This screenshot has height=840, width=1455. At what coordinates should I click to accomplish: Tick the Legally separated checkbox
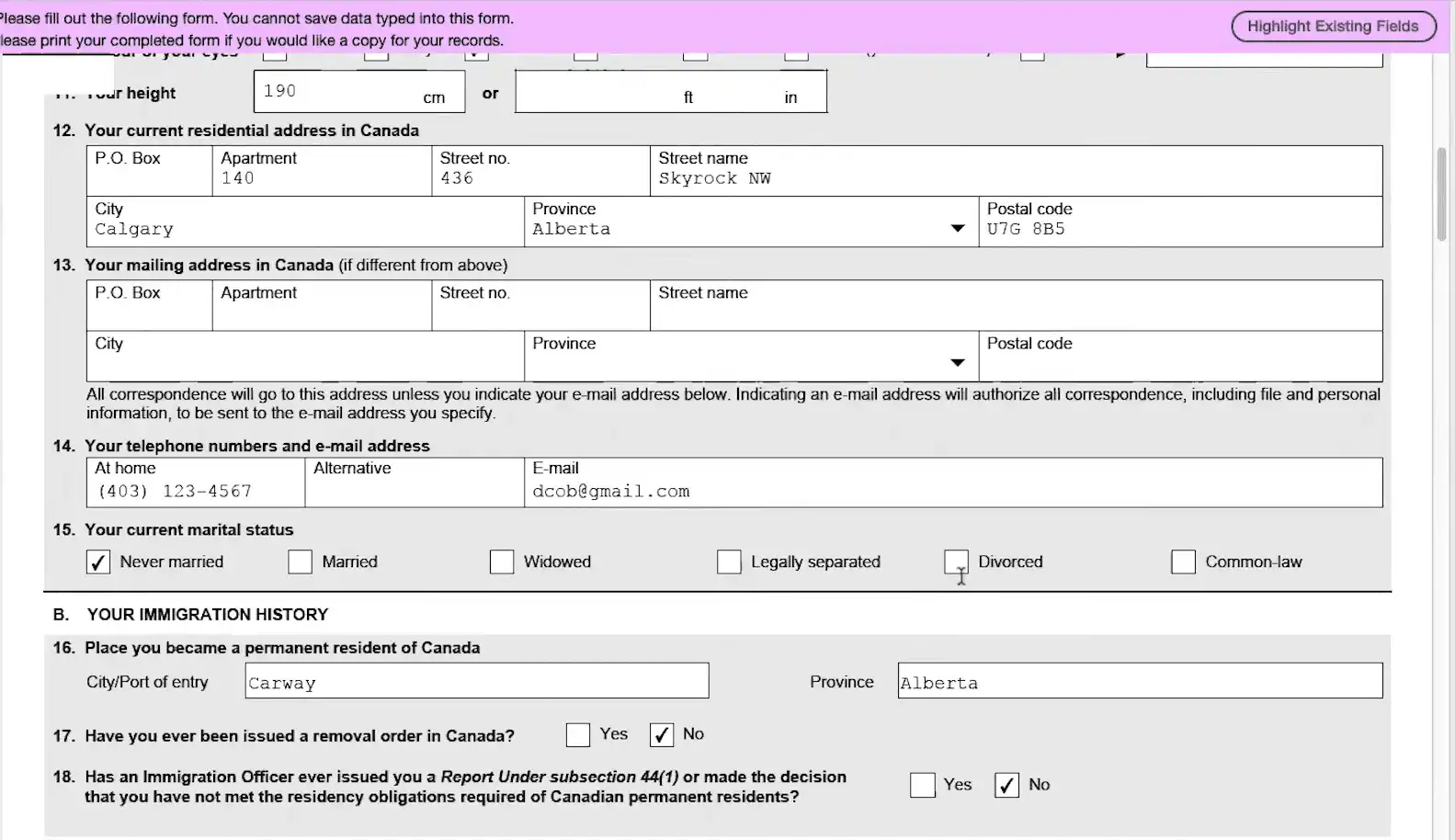tap(729, 562)
